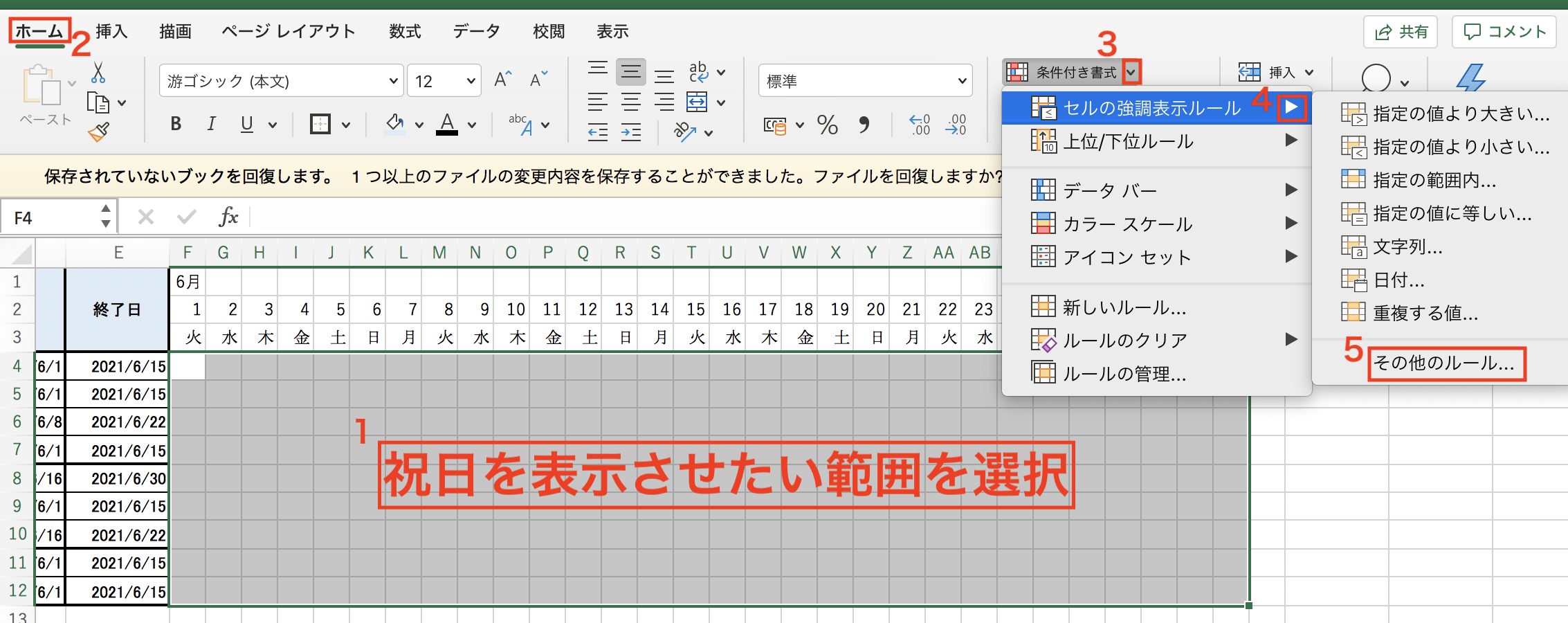Image resolution: width=1568 pixels, height=623 pixels.
Task: Center text horizontally
Action: pyautogui.click(x=631, y=102)
